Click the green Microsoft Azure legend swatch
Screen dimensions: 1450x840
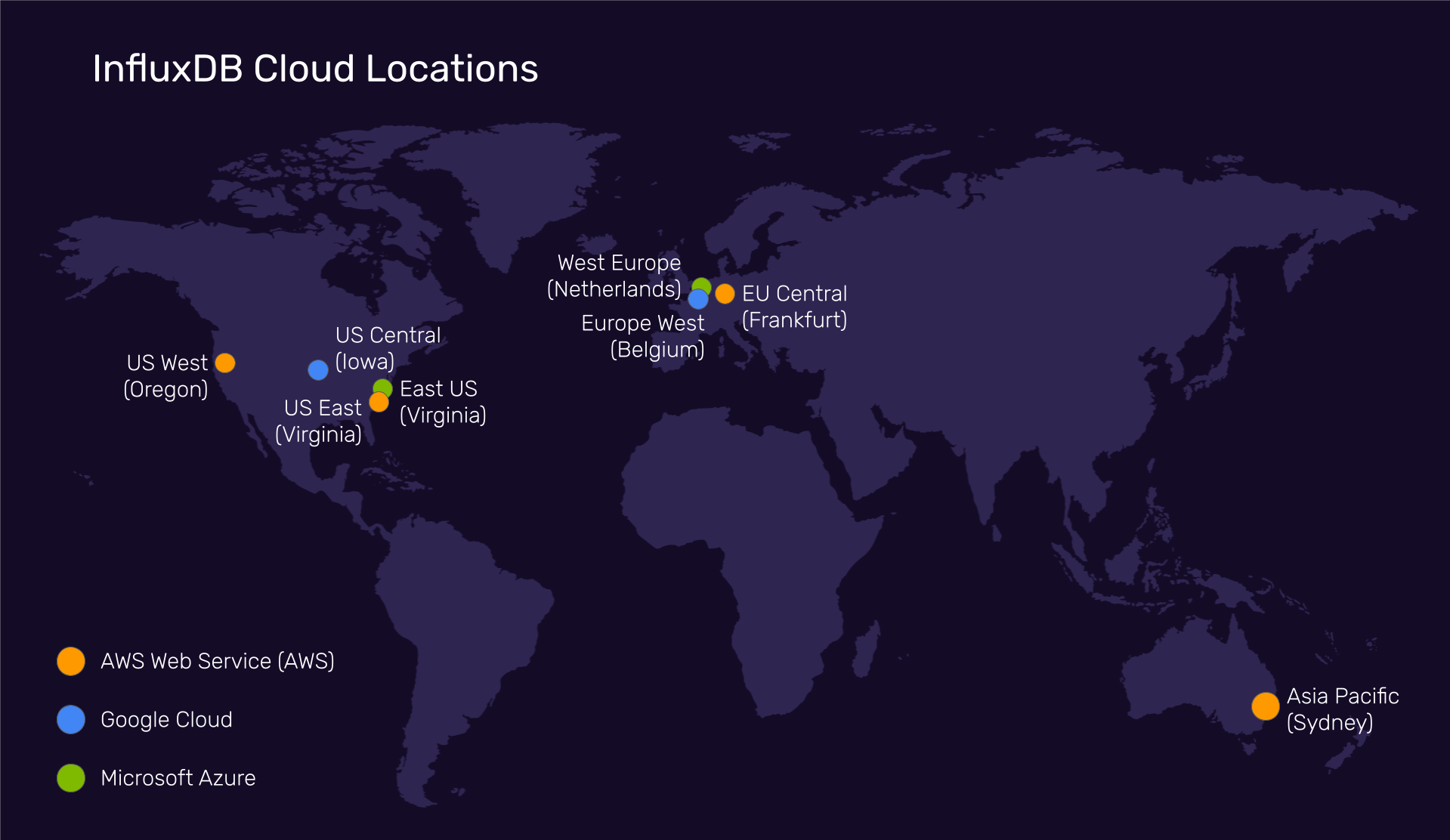point(71,778)
